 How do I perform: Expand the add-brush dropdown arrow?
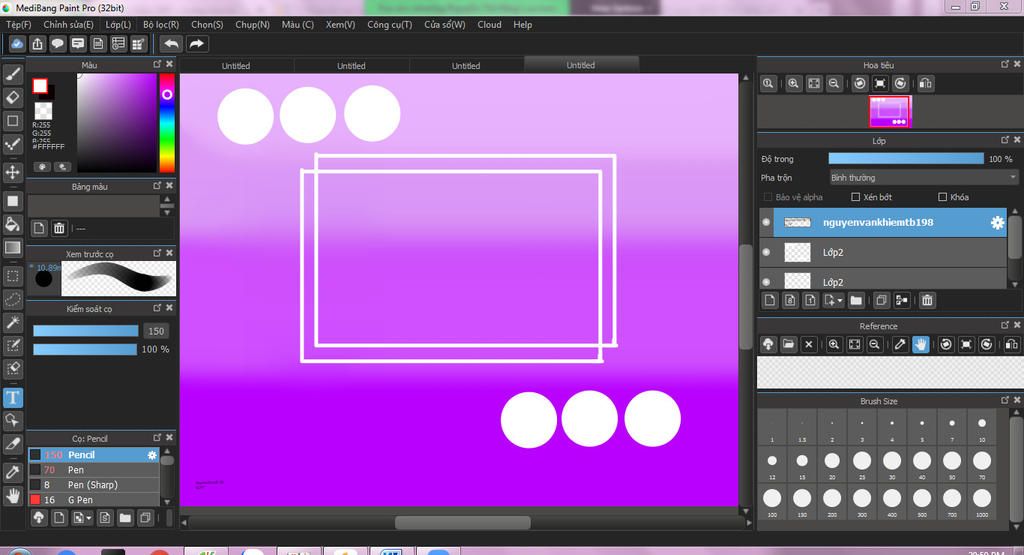click(x=88, y=518)
